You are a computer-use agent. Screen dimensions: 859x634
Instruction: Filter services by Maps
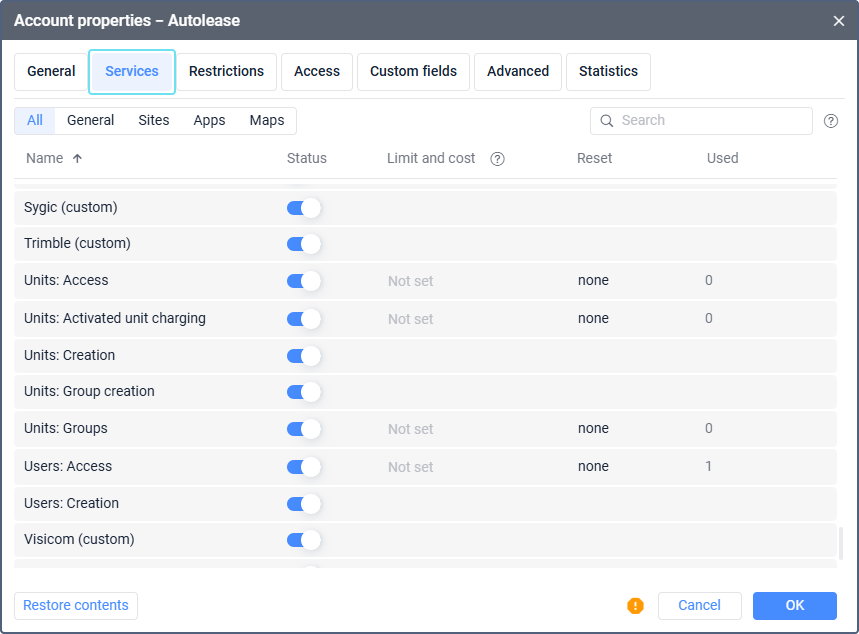[267, 121]
